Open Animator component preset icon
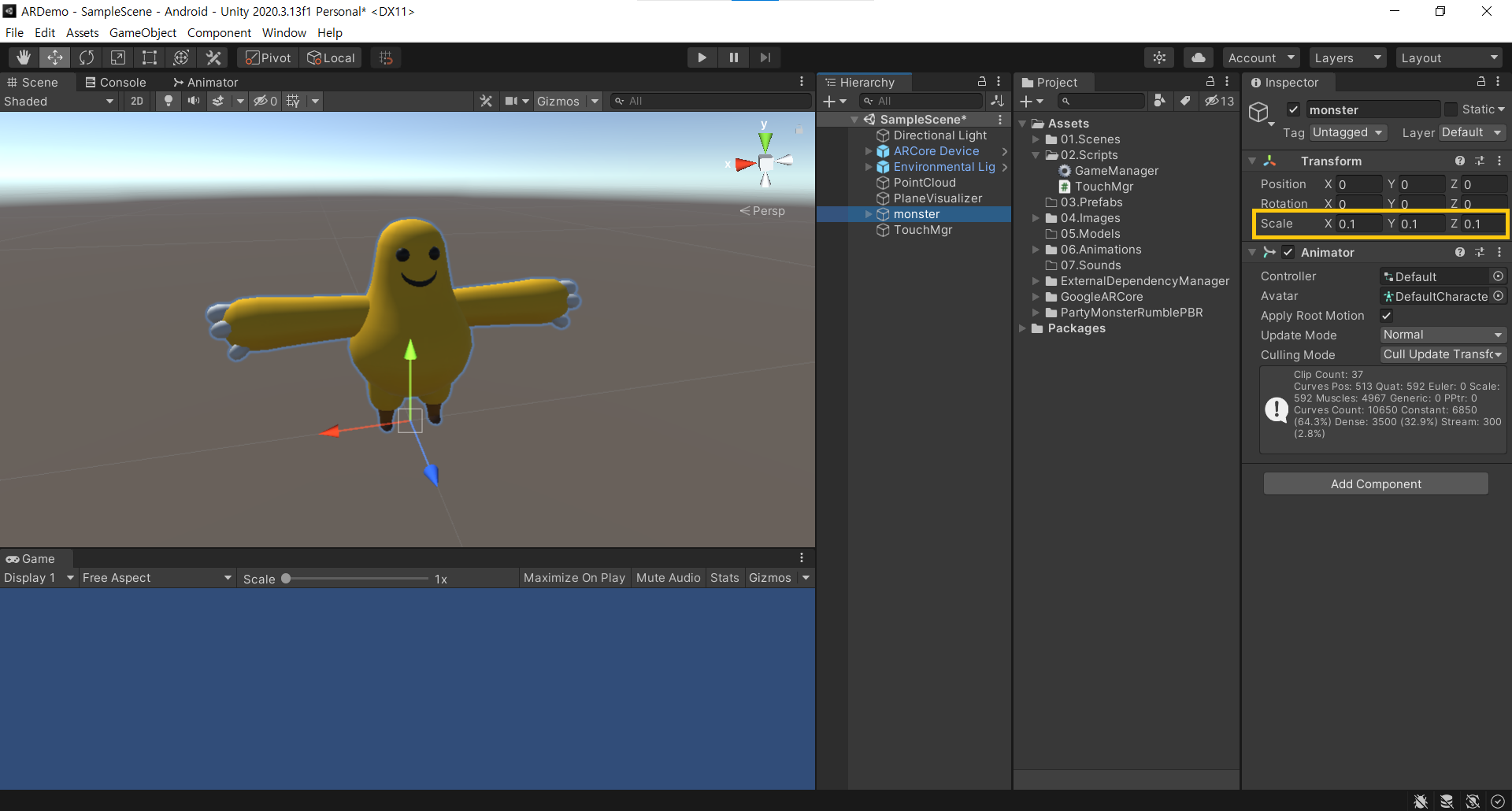Image resolution: width=1512 pixels, height=811 pixels. pyautogui.click(x=1480, y=252)
